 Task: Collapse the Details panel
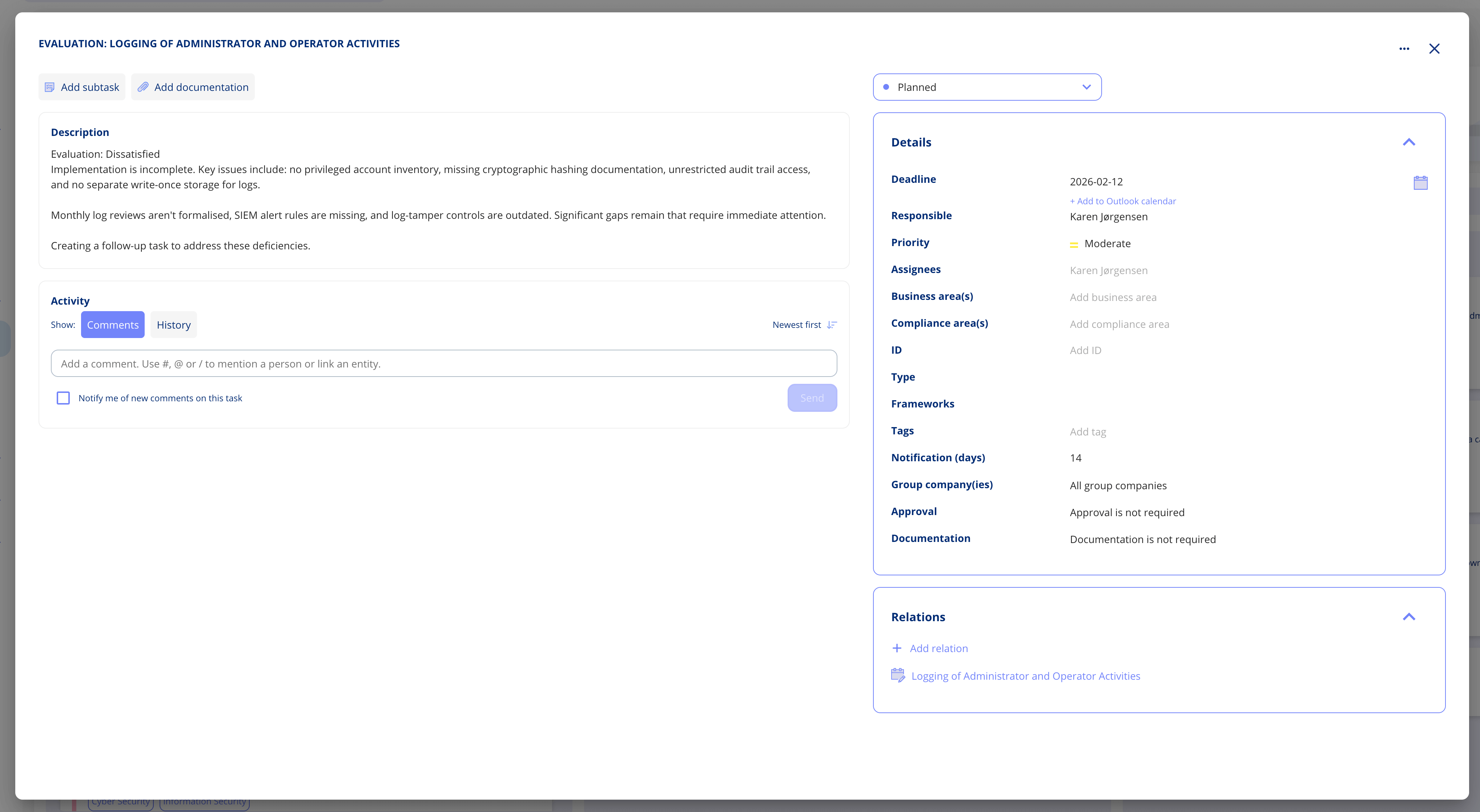pyautogui.click(x=1409, y=142)
